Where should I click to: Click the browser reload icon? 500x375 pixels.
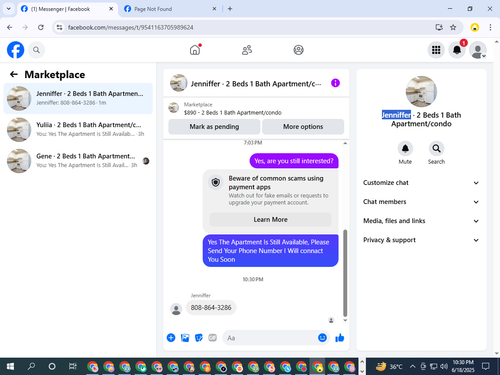(x=41, y=27)
